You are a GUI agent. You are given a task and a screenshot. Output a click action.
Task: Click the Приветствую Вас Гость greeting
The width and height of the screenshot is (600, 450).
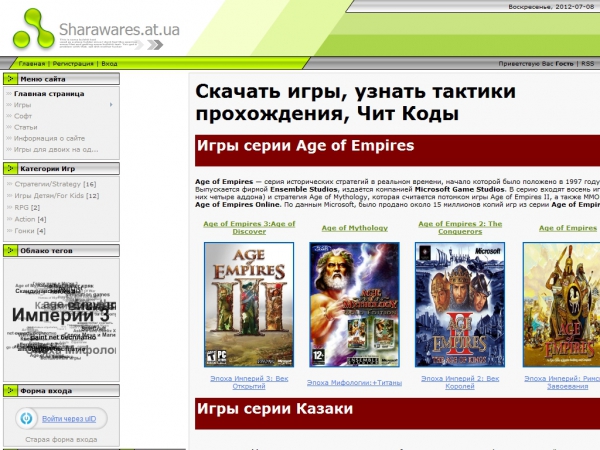click(x=536, y=64)
